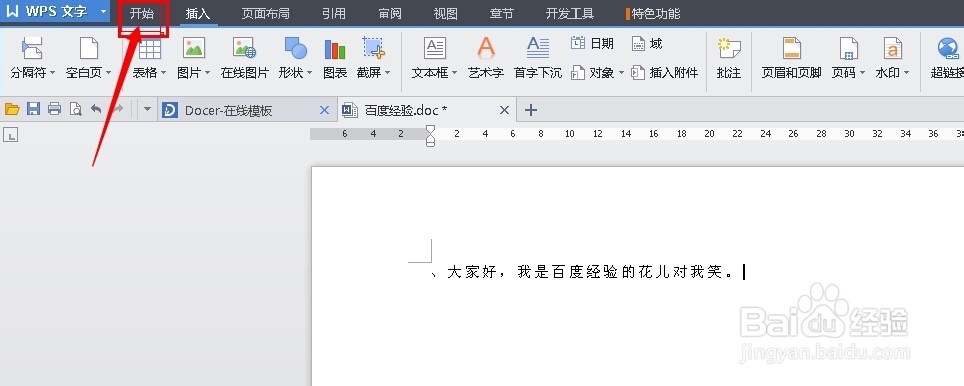Image resolution: width=964 pixels, height=386 pixels.
Task: Select the 插入 ribbon tab
Action: click(198, 13)
